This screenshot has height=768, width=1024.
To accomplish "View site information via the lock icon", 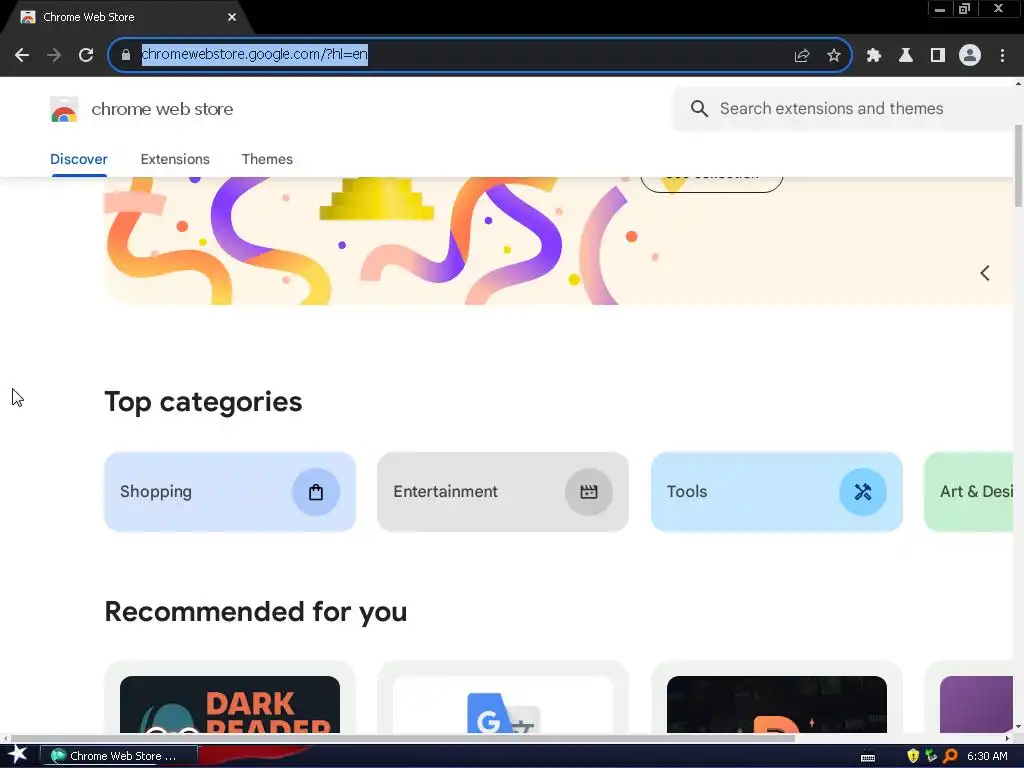I will pos(126,55).
